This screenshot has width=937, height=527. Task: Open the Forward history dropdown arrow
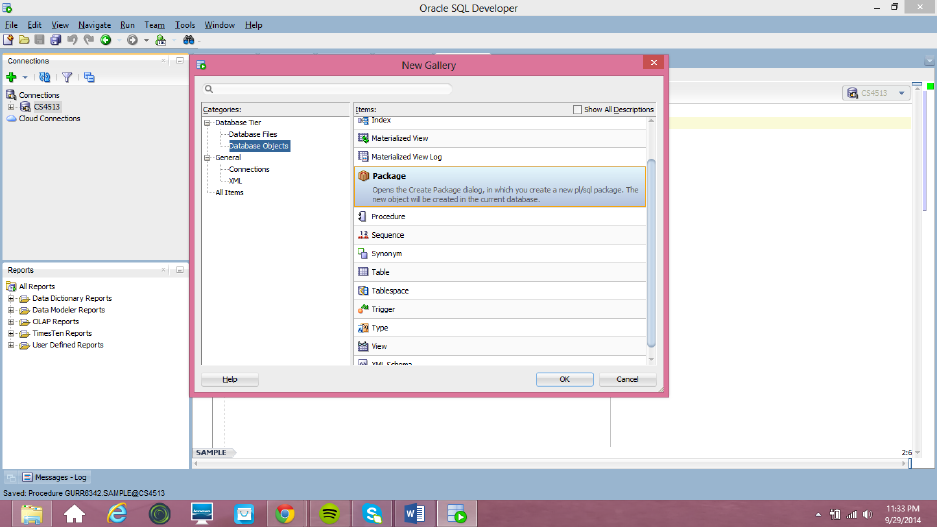146,41
